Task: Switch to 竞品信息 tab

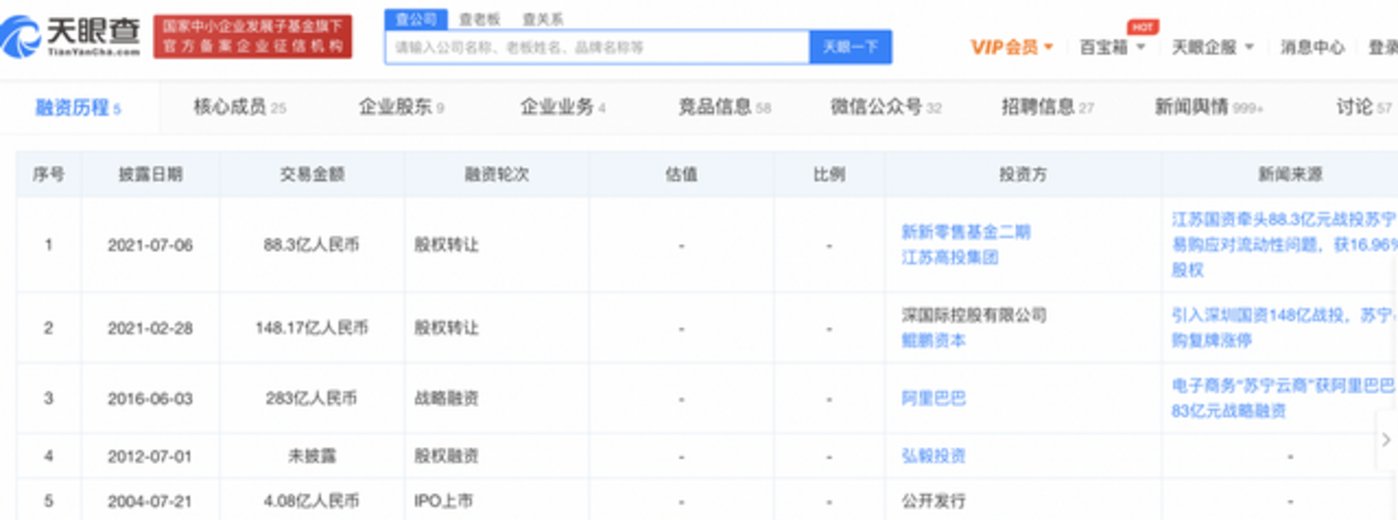Action: (725, 107)
